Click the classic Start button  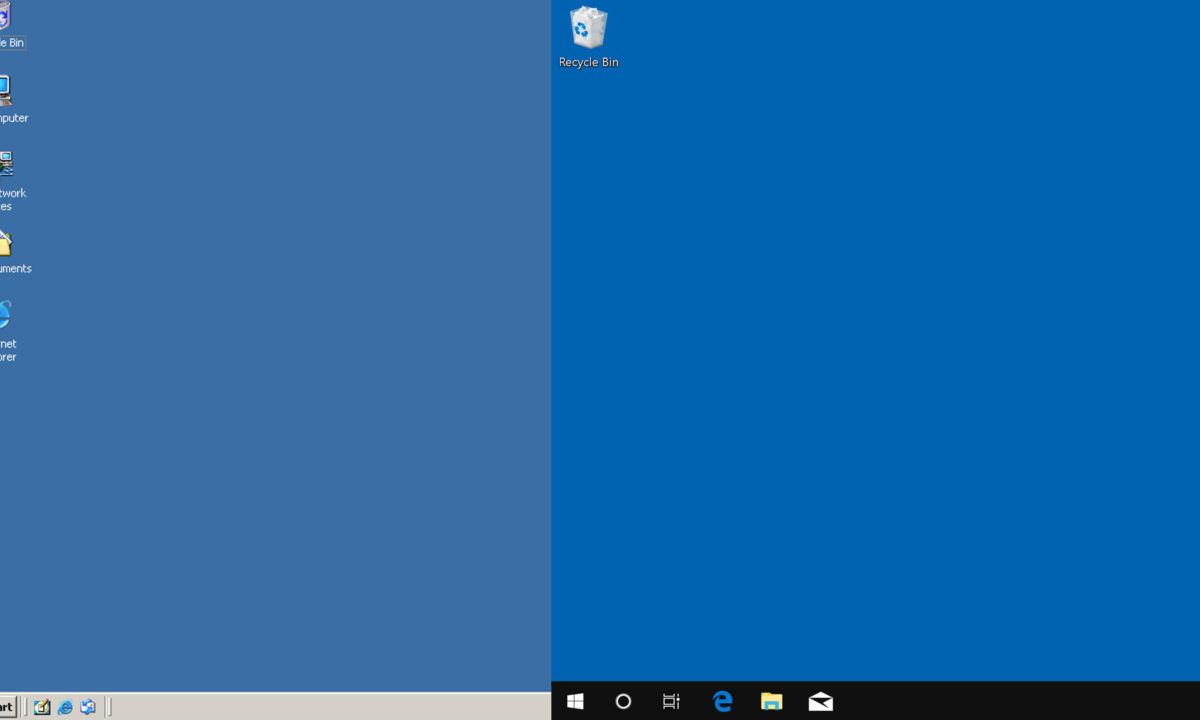(7, 707)
